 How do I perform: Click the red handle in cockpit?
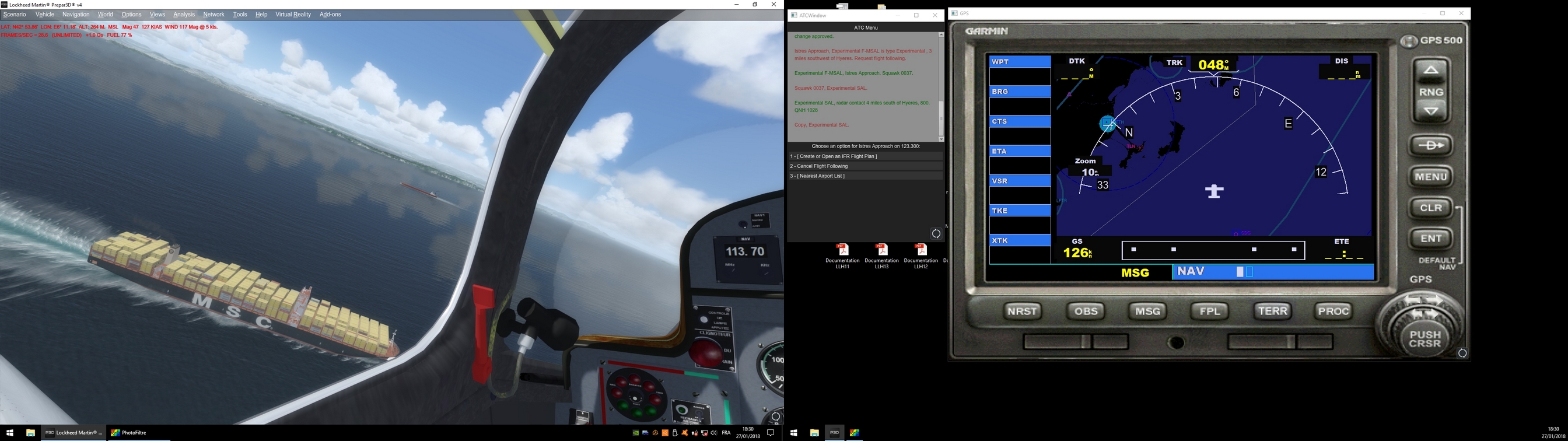point(482,333)
